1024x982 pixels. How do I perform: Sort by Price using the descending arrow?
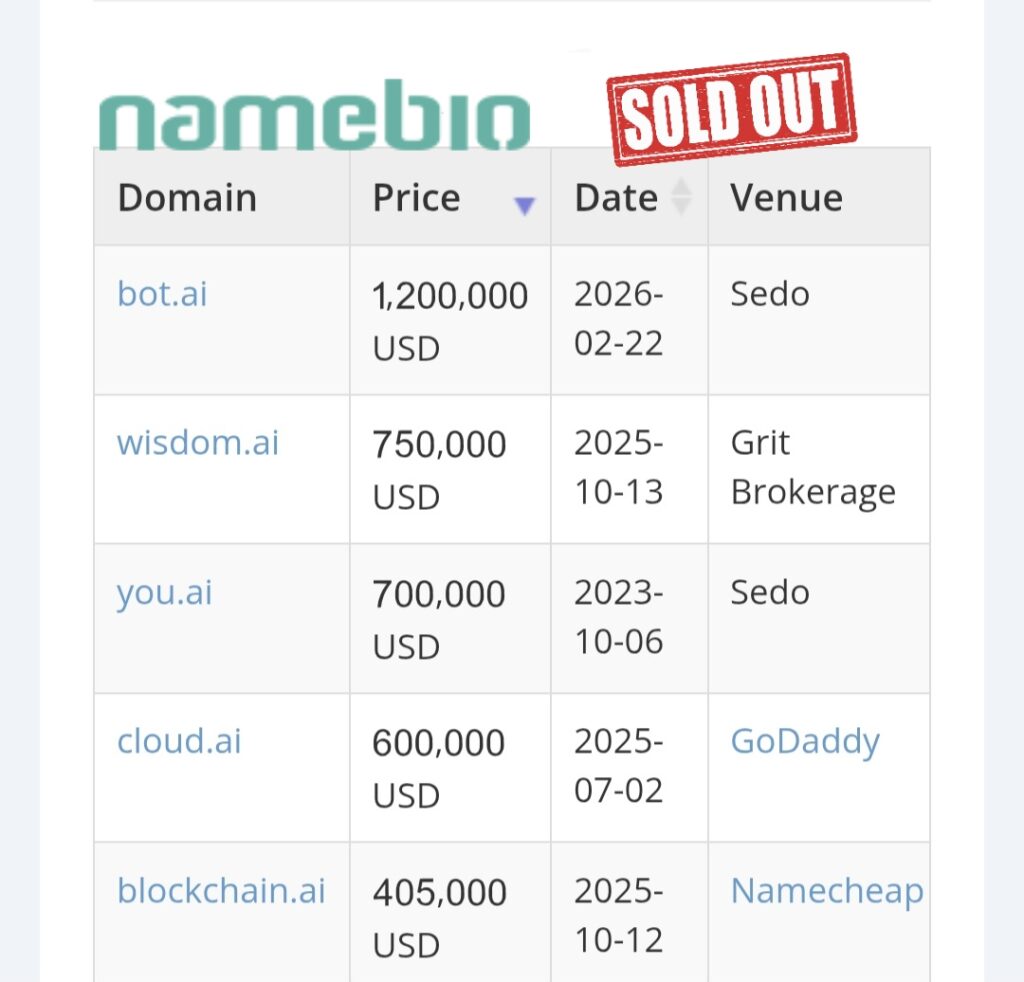[x=524, y=206]
